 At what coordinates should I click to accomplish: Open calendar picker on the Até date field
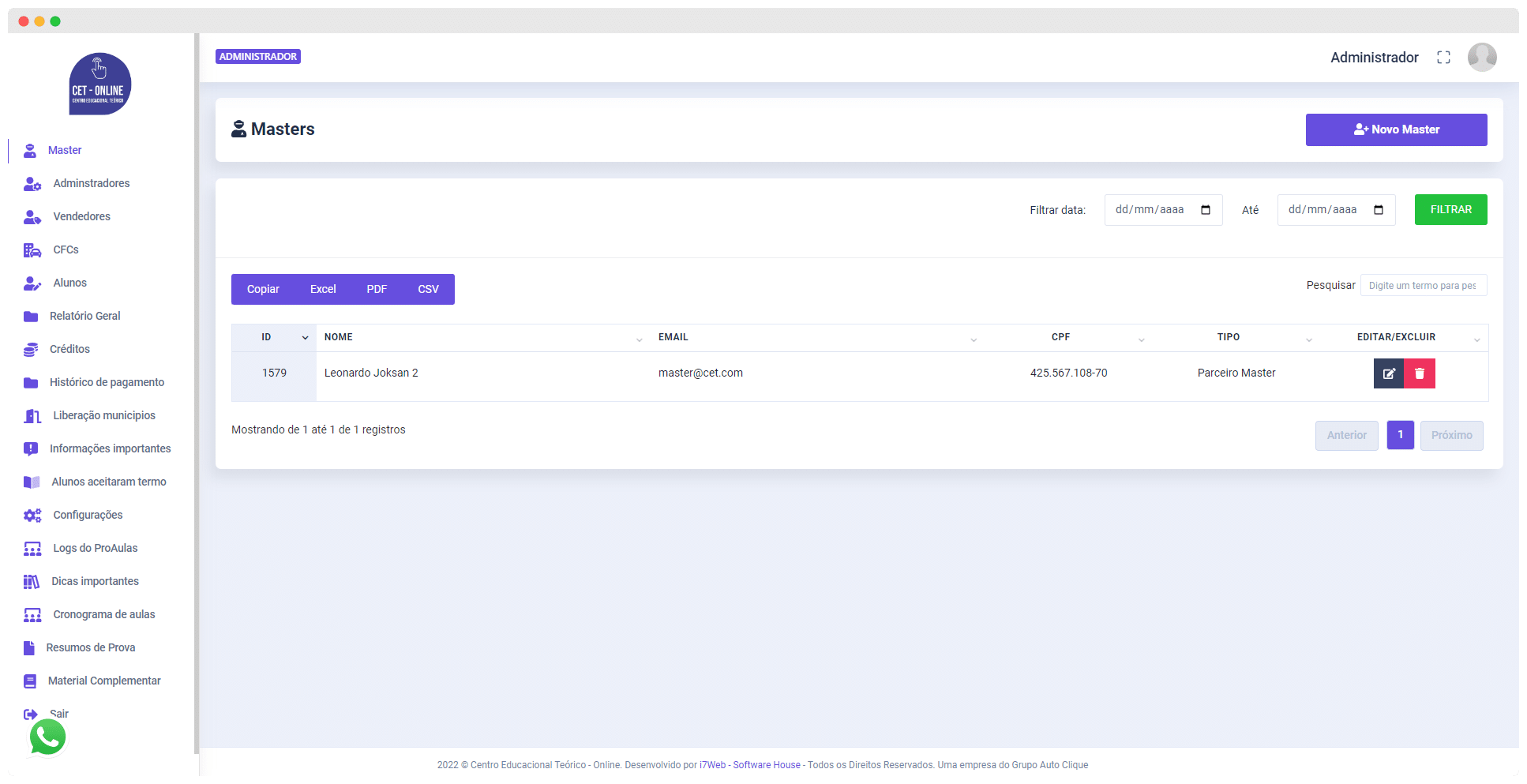pyautogui.click(x=1378, y=210)
